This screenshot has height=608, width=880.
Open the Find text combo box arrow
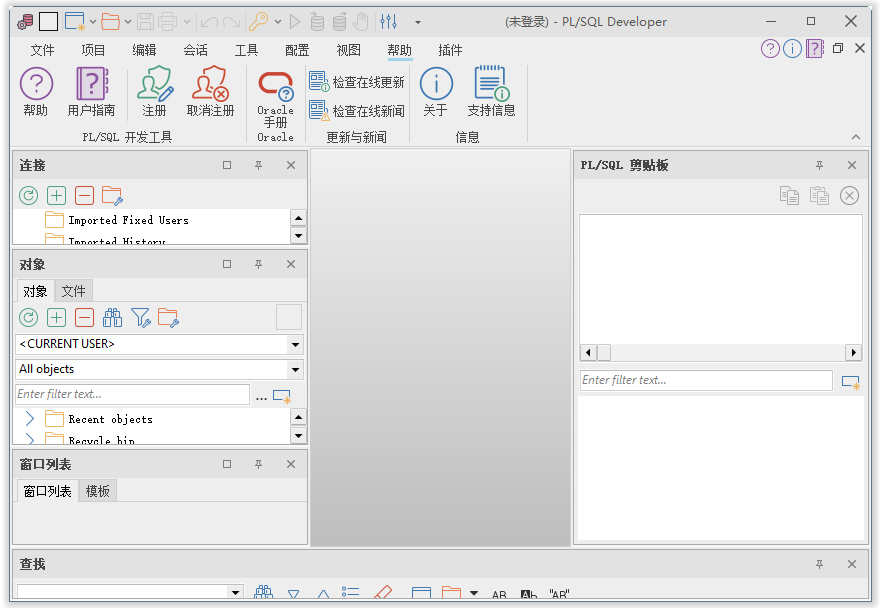point(236,592)
